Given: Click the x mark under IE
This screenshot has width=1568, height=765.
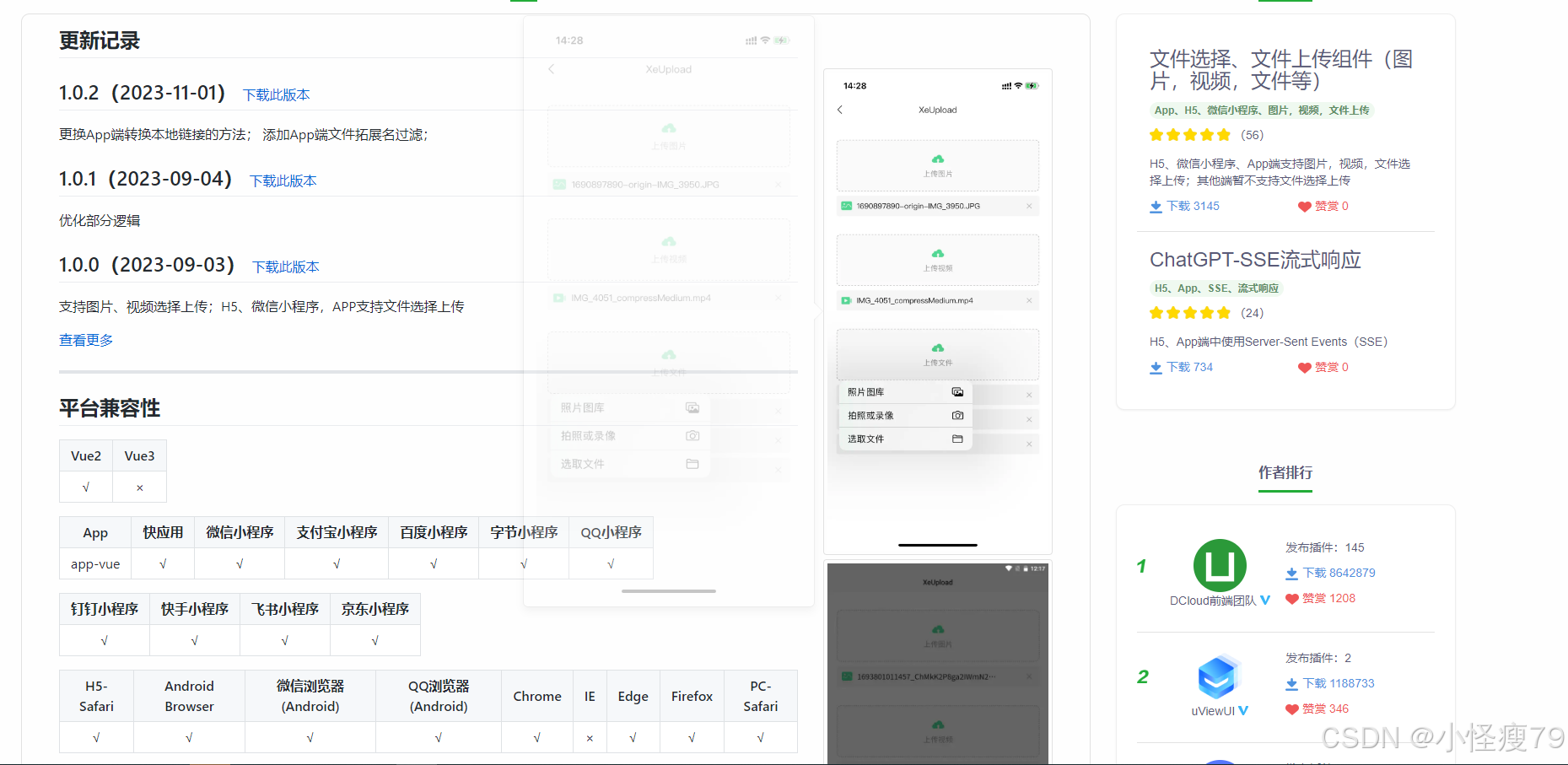Looking at the screenshot, I should (590, 738).
